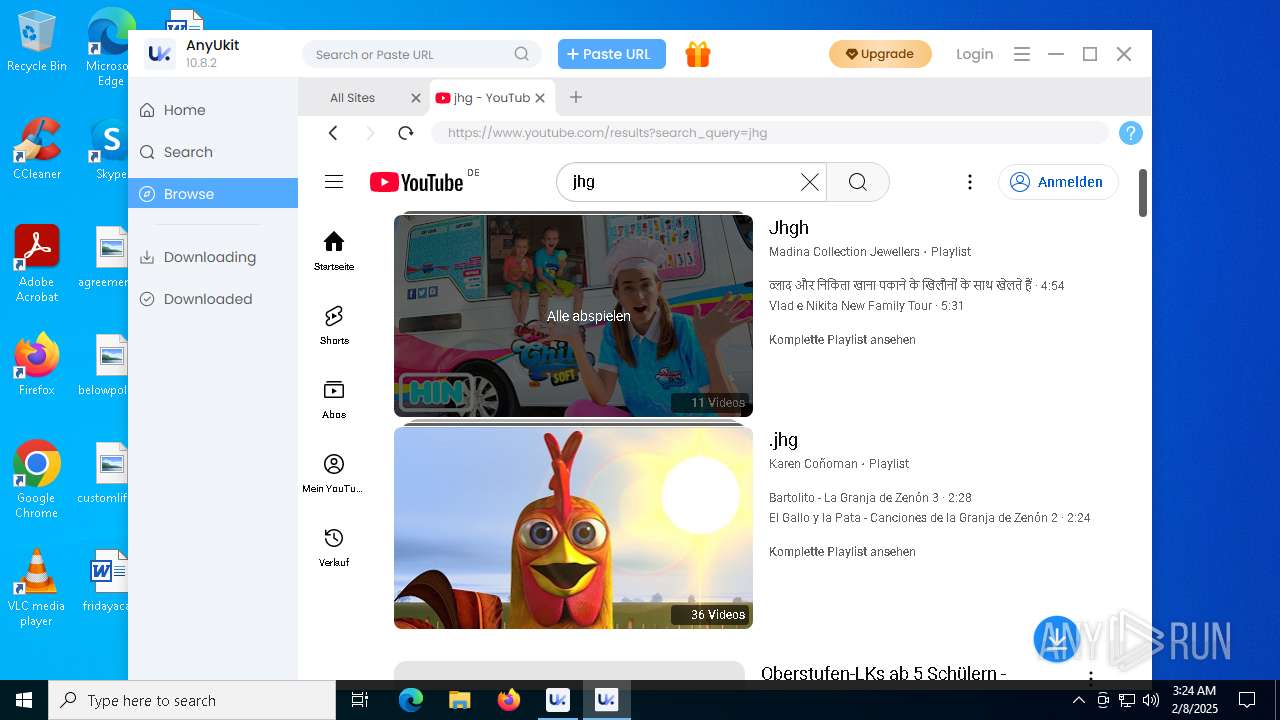Image resolution: width=1280 pixels, height=720 pixels.
Task: Open YouTube Verlauf history
Action: [x=334, y=547]
